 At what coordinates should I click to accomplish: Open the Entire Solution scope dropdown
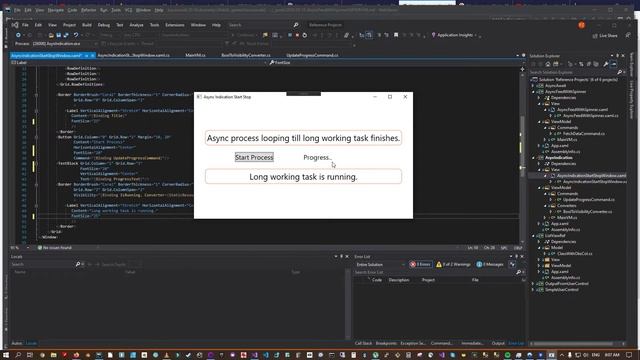(x=380, y=264)
